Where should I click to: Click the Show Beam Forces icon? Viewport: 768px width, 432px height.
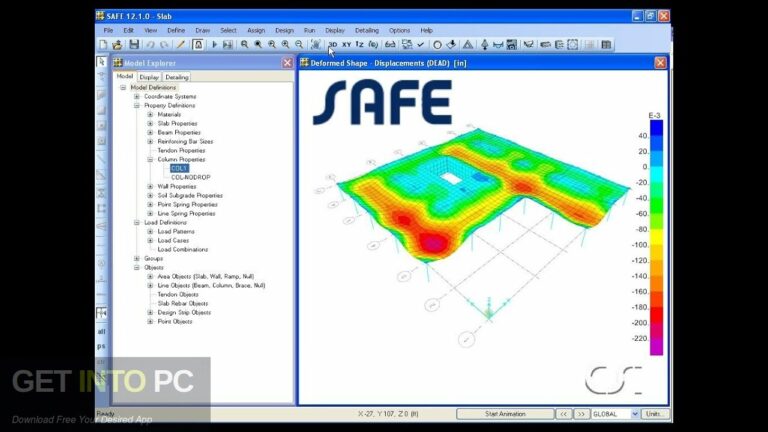[498, 45]
